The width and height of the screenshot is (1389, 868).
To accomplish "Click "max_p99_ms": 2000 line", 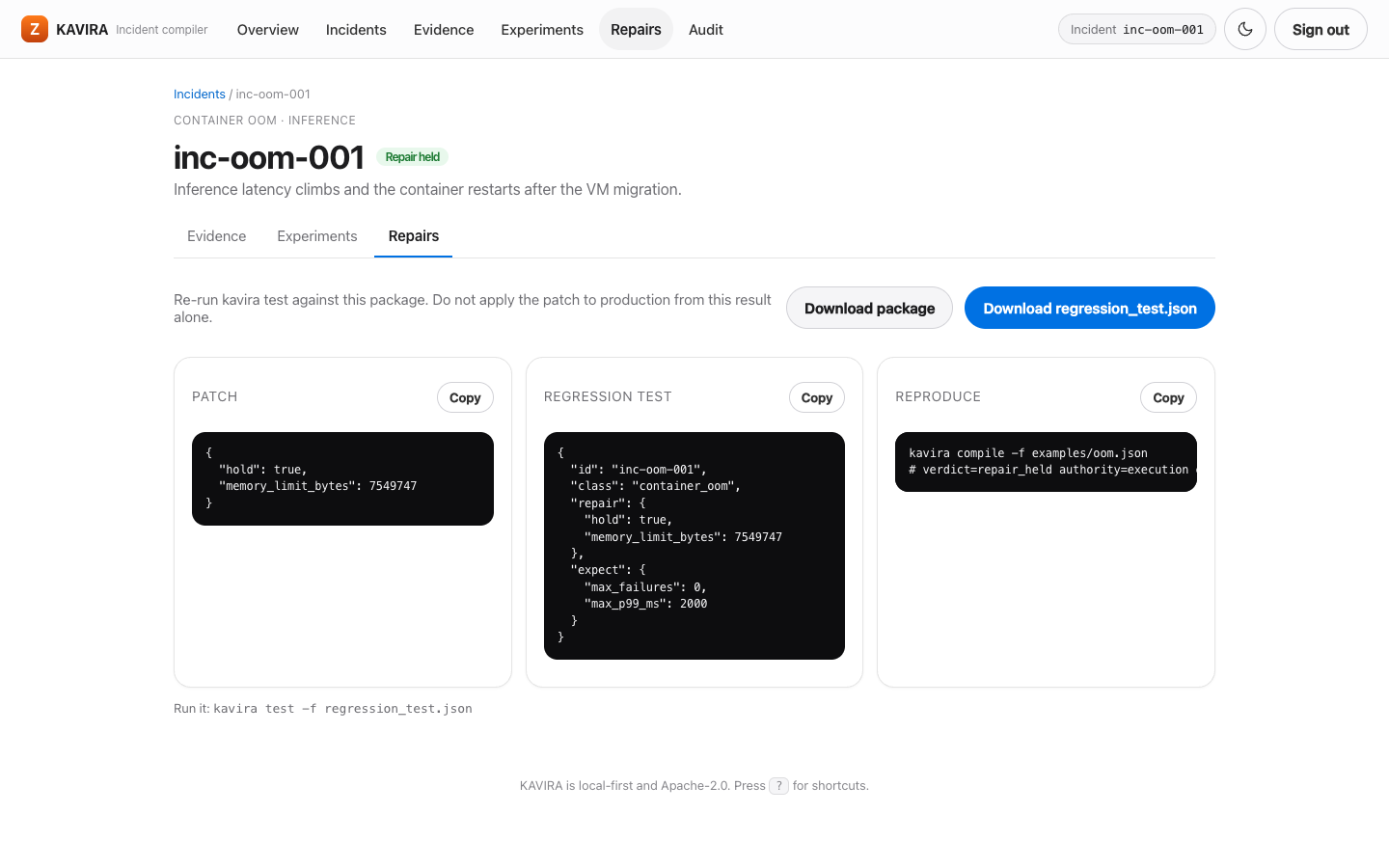I will [645, 604].
